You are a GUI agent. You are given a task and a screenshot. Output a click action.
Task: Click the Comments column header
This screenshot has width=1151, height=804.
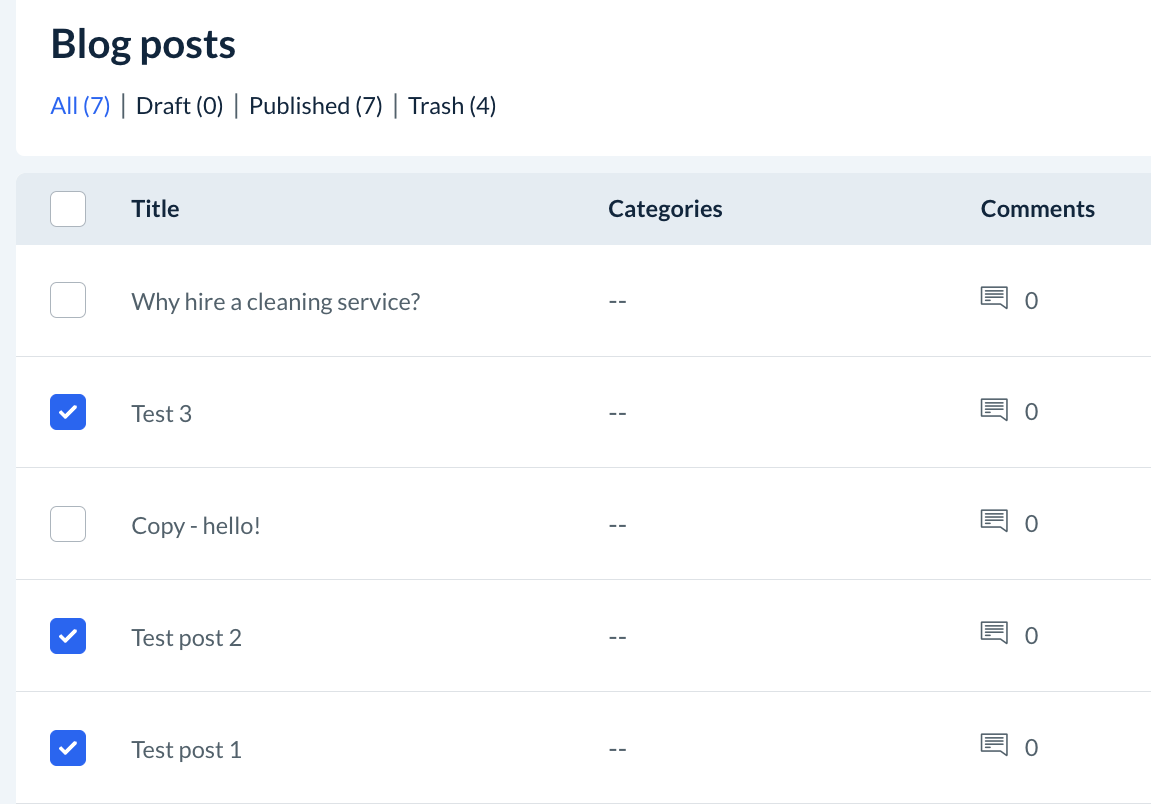pyautogui.click(x=1037, y=209)
